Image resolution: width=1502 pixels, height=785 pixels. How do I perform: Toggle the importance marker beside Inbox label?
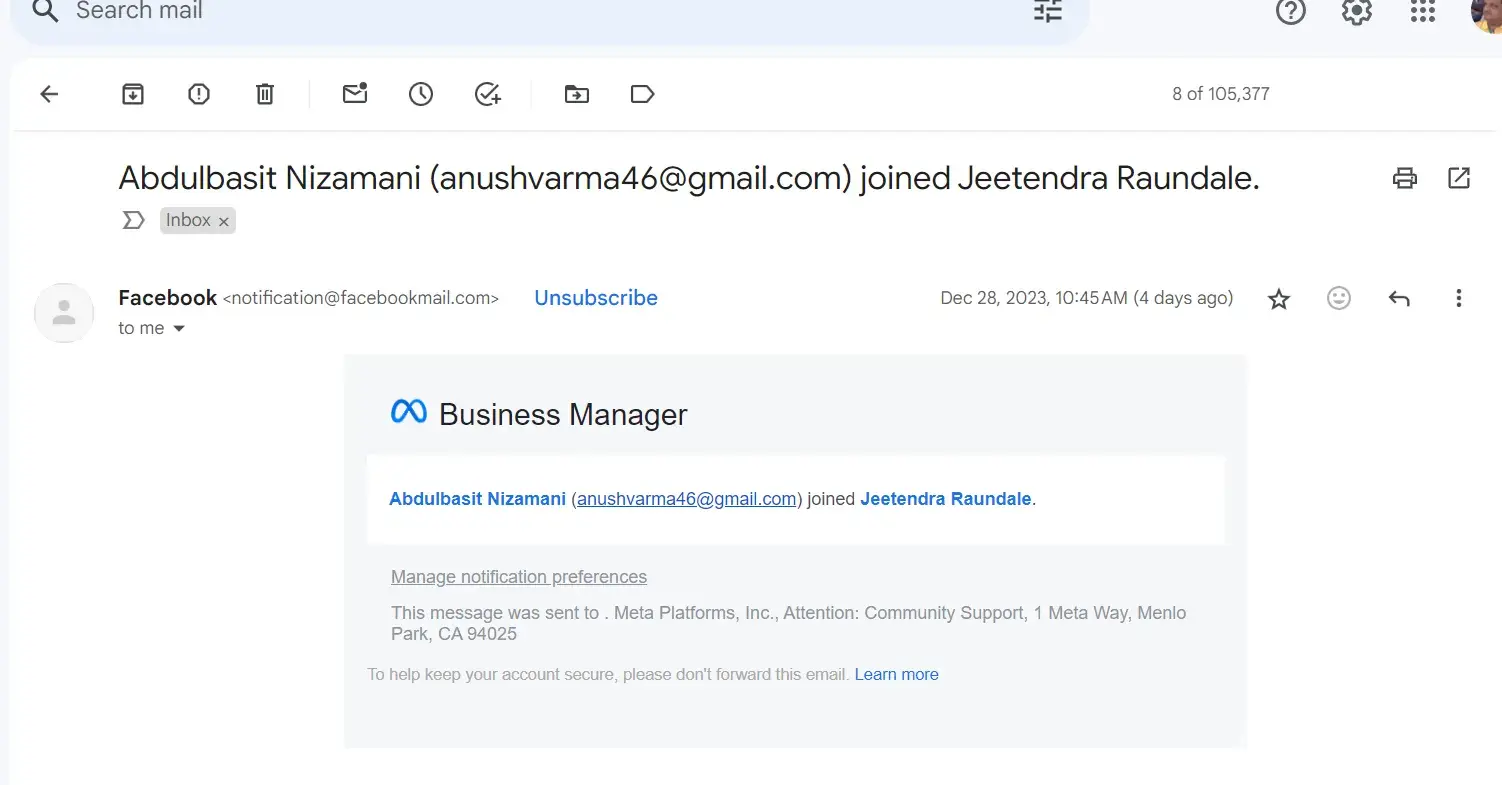pyautogui.click(x=133, y=221)
